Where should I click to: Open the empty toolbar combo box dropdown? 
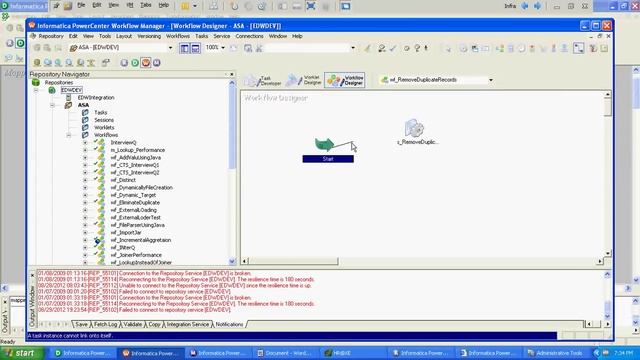(353, 48)
